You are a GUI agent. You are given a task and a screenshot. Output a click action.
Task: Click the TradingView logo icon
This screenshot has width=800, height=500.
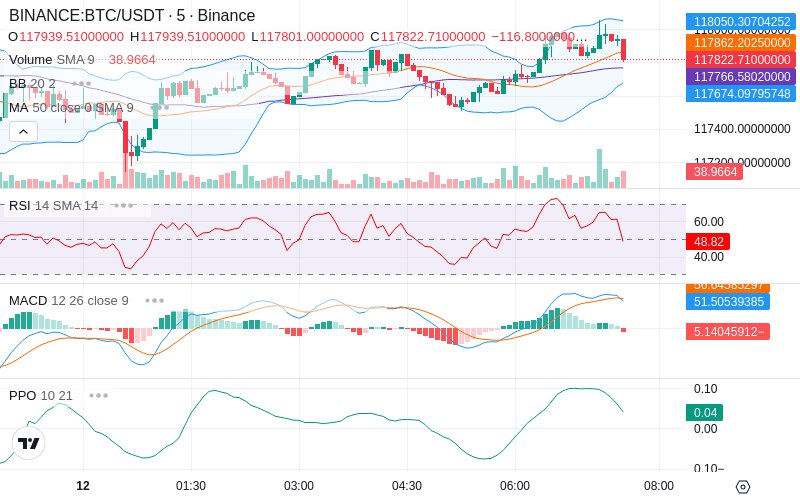(x=29, y=443)
